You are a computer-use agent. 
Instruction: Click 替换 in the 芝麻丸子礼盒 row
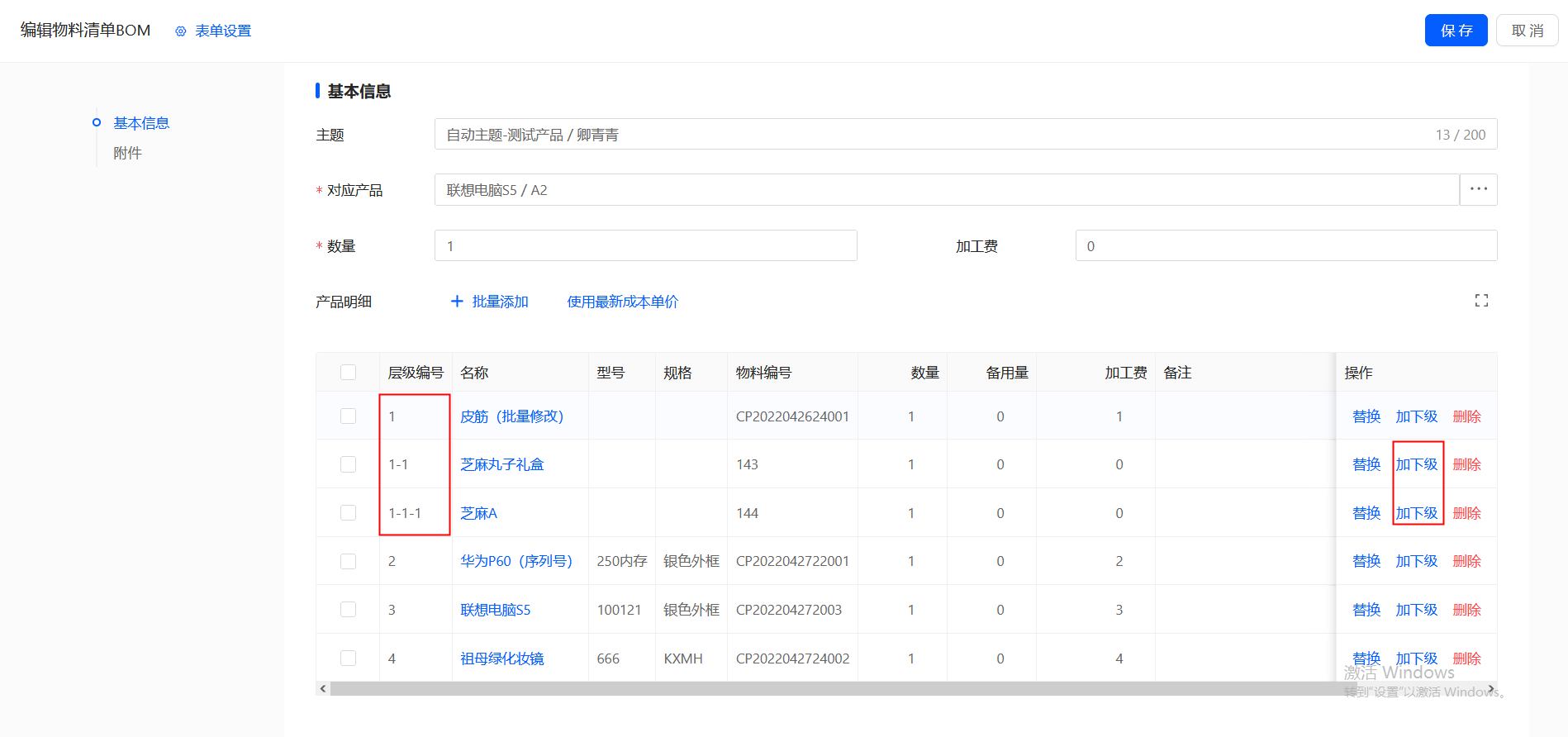(x=1366, y=464)
